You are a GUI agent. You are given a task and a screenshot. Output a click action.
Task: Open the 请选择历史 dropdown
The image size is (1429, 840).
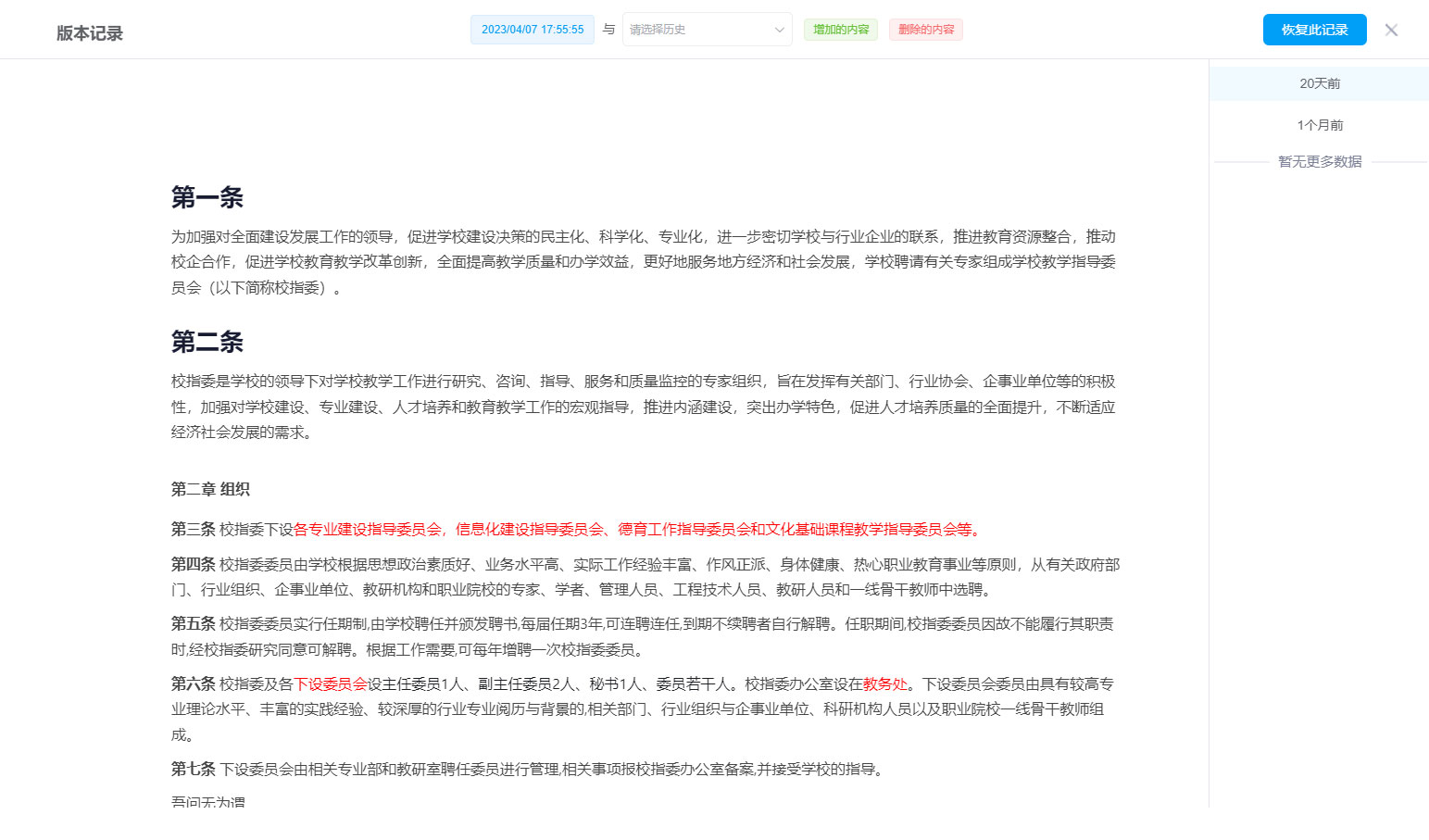coord(708,30)
